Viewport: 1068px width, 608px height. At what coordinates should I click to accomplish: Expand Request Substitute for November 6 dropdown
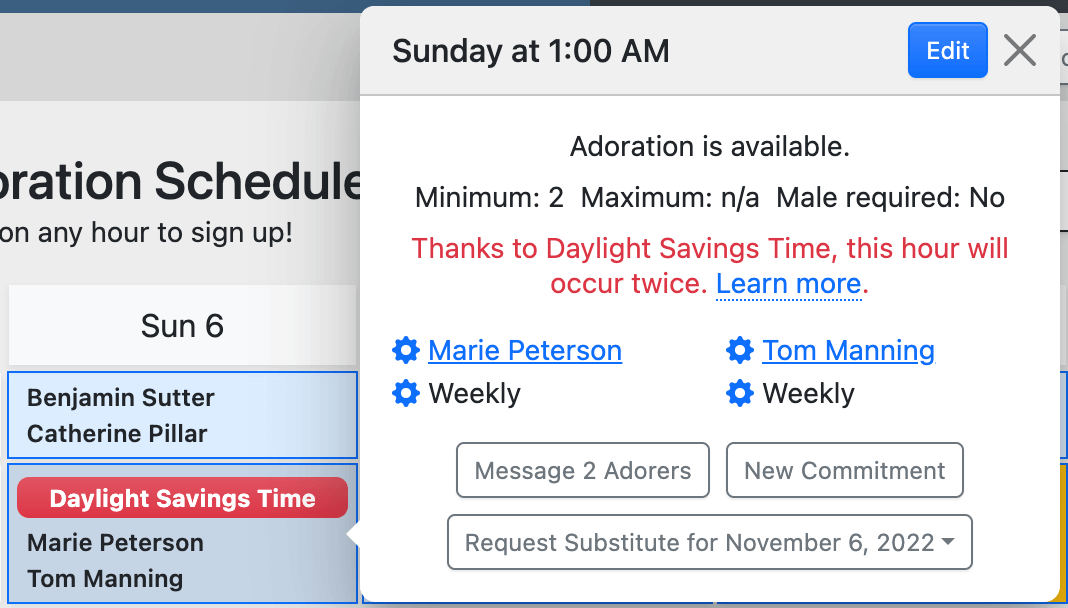(709, 543)
